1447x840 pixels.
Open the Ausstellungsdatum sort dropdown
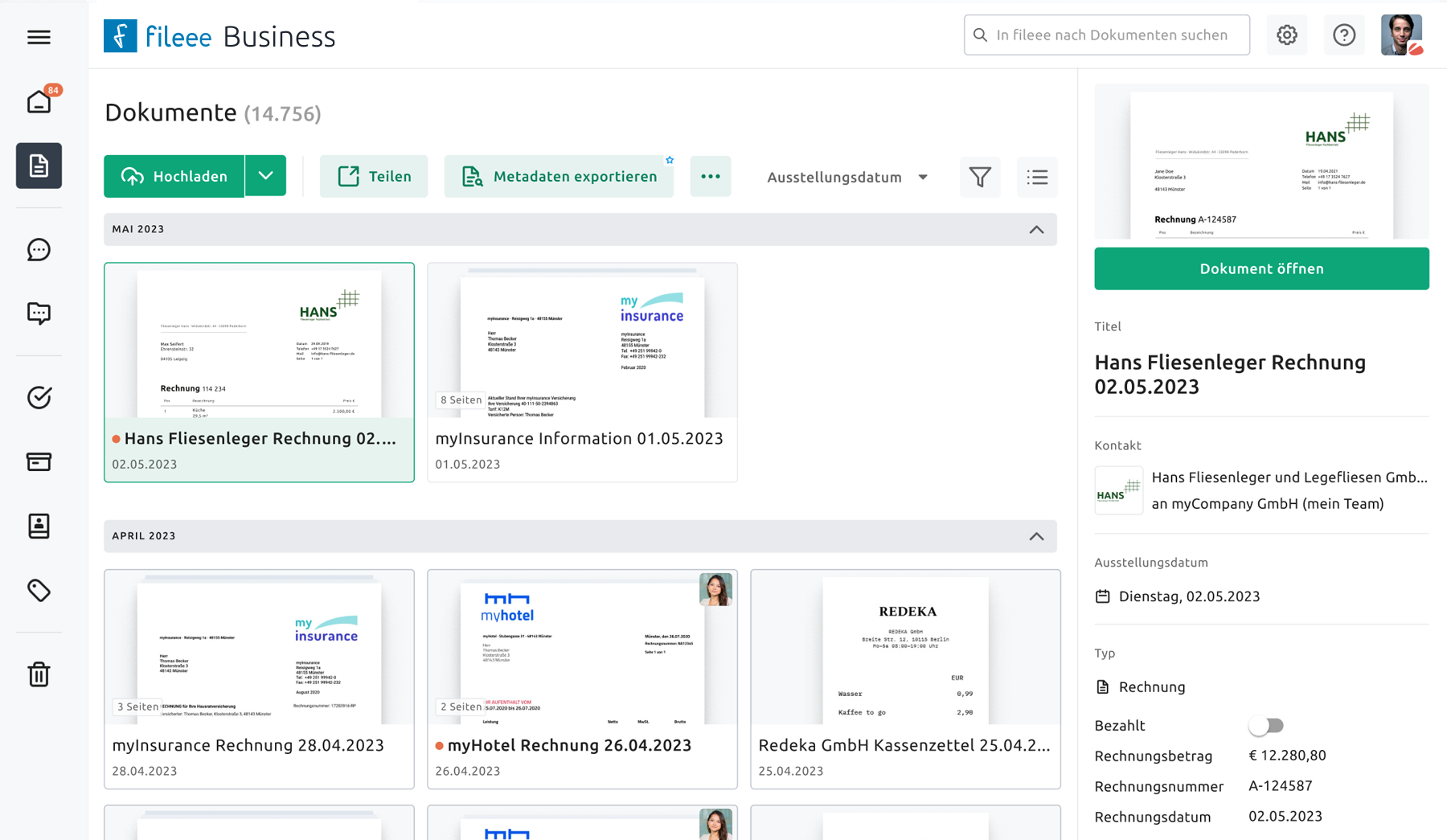[847, 177]
